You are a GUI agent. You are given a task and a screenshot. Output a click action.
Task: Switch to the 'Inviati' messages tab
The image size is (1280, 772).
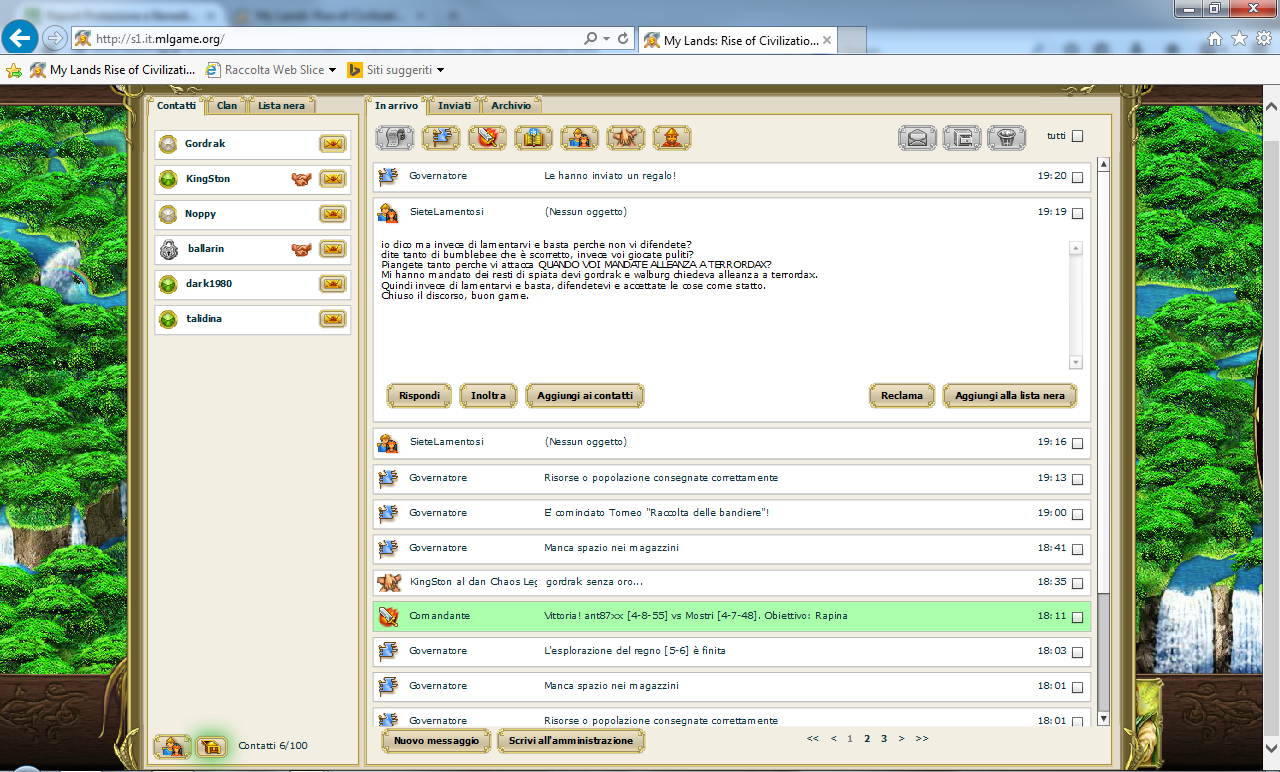pyautogui.click(x=454, y=105)
